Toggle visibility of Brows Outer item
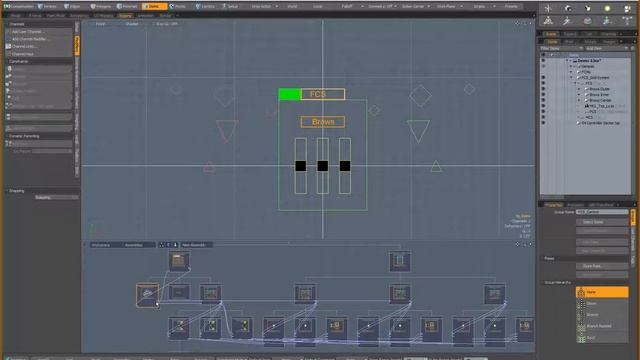This screenshot has width=640, height=360. tap(543, 89)
